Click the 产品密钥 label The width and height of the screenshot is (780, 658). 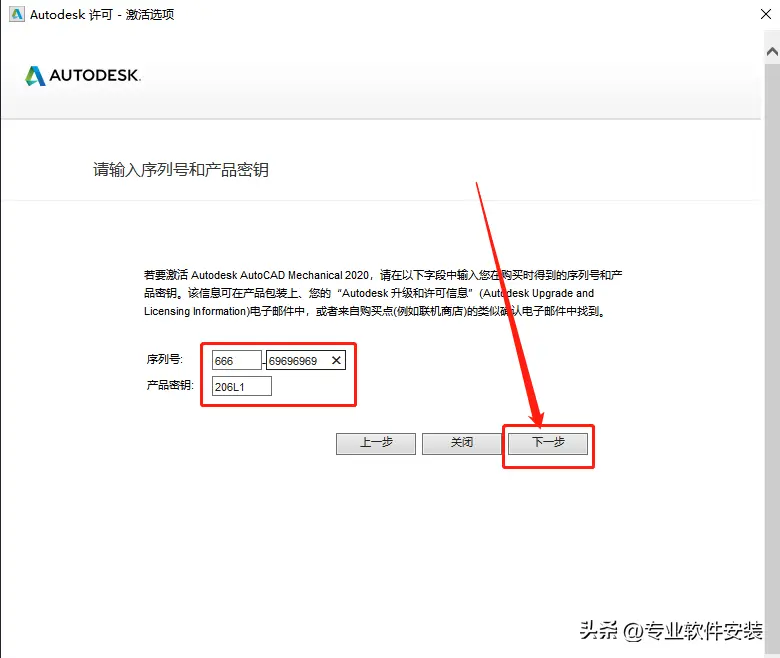click(x=170, y=385)
